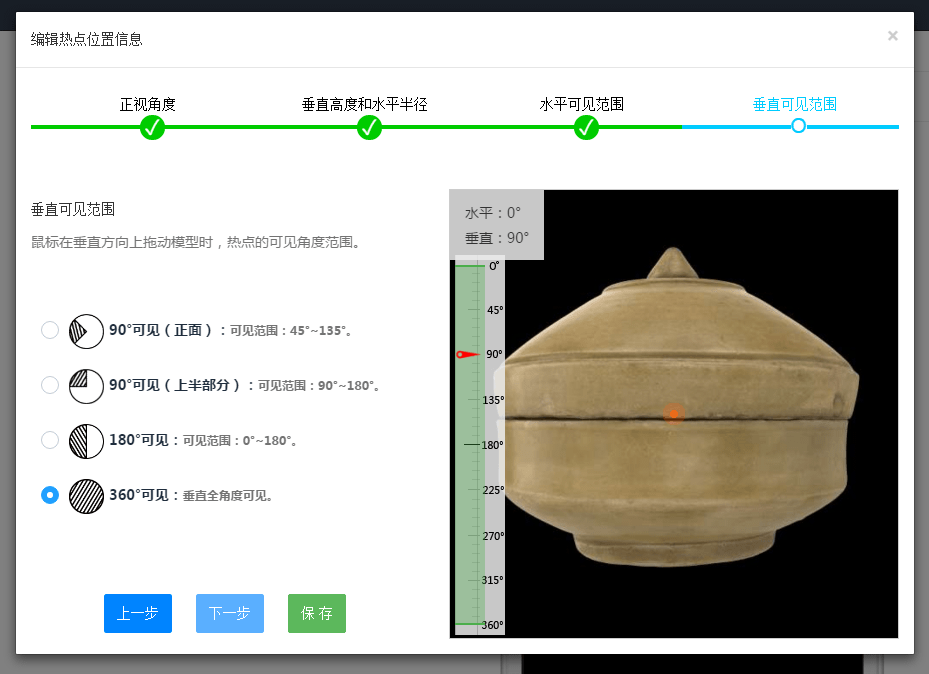
Task: Click the 垂直可见范围 section heading
Action: (x=73, y=209)
